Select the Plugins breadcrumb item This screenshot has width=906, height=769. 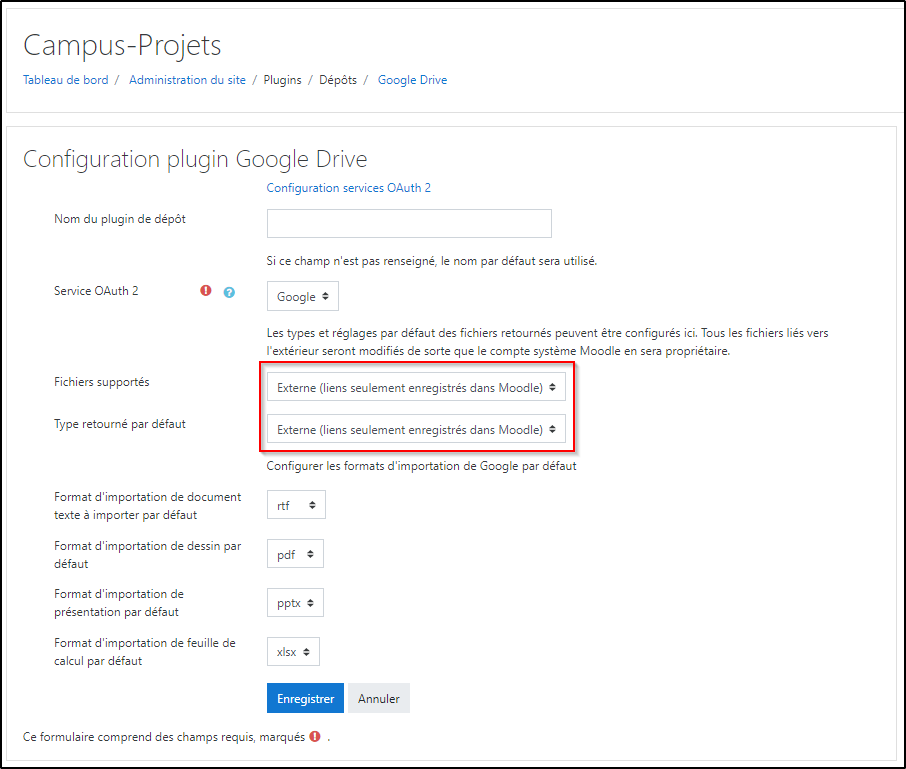[282, 80]
